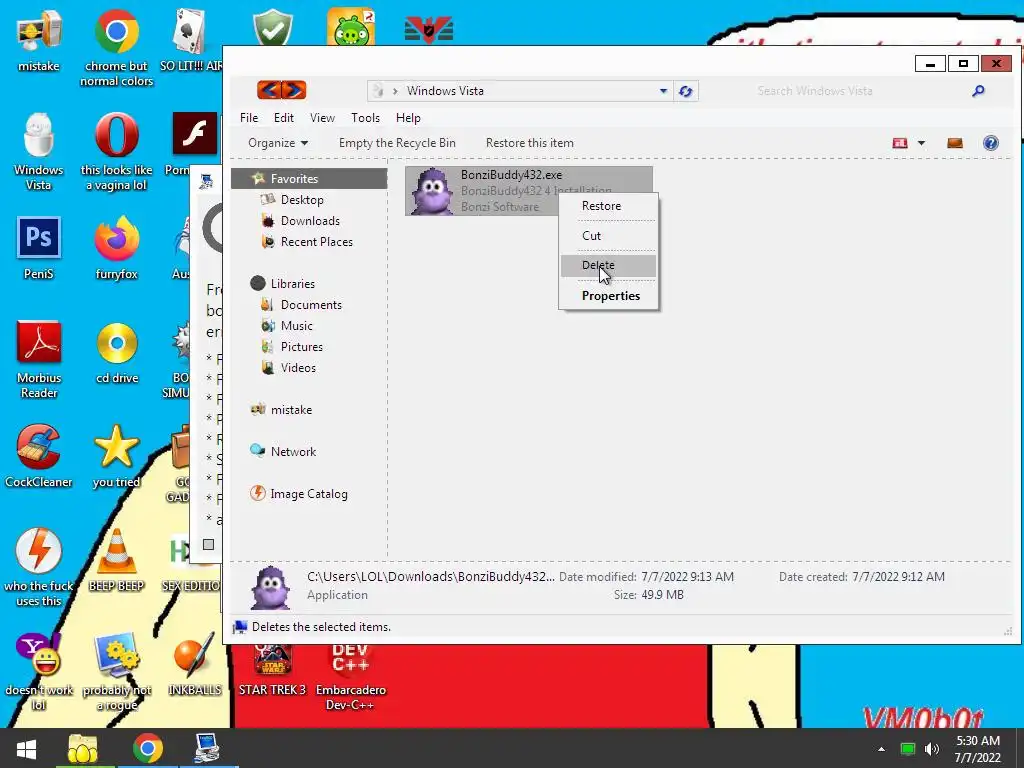Open the Yahoo 'doesn't work lol' icon
This screenshot has width=1024, height=768.
39,671
